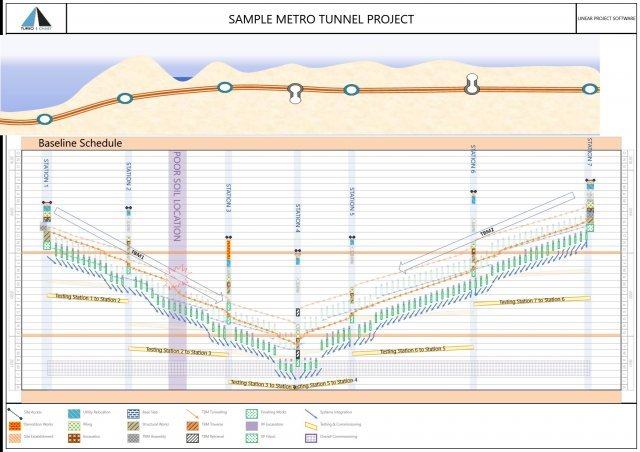Click the 'Site Access' legend label
Screen dimensions: 640x452
(x=33, y=413)
